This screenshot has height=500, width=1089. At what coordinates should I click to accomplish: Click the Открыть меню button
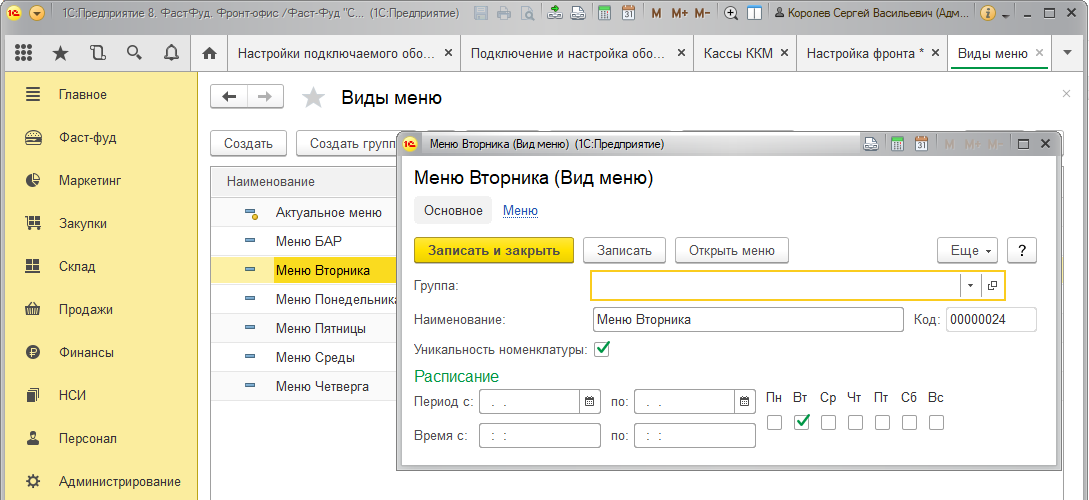pos(731,251)
